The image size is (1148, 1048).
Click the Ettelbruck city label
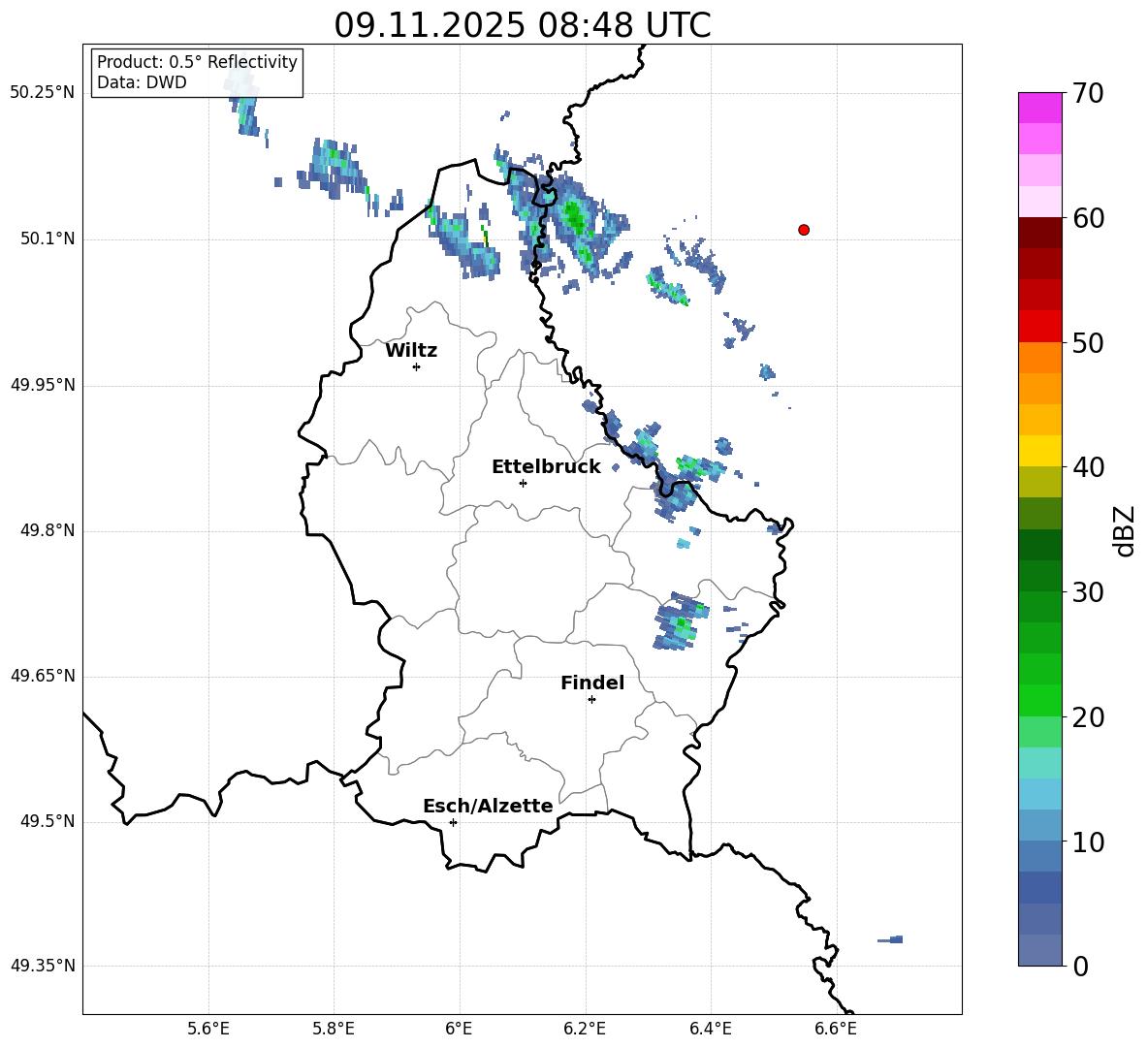546,467
